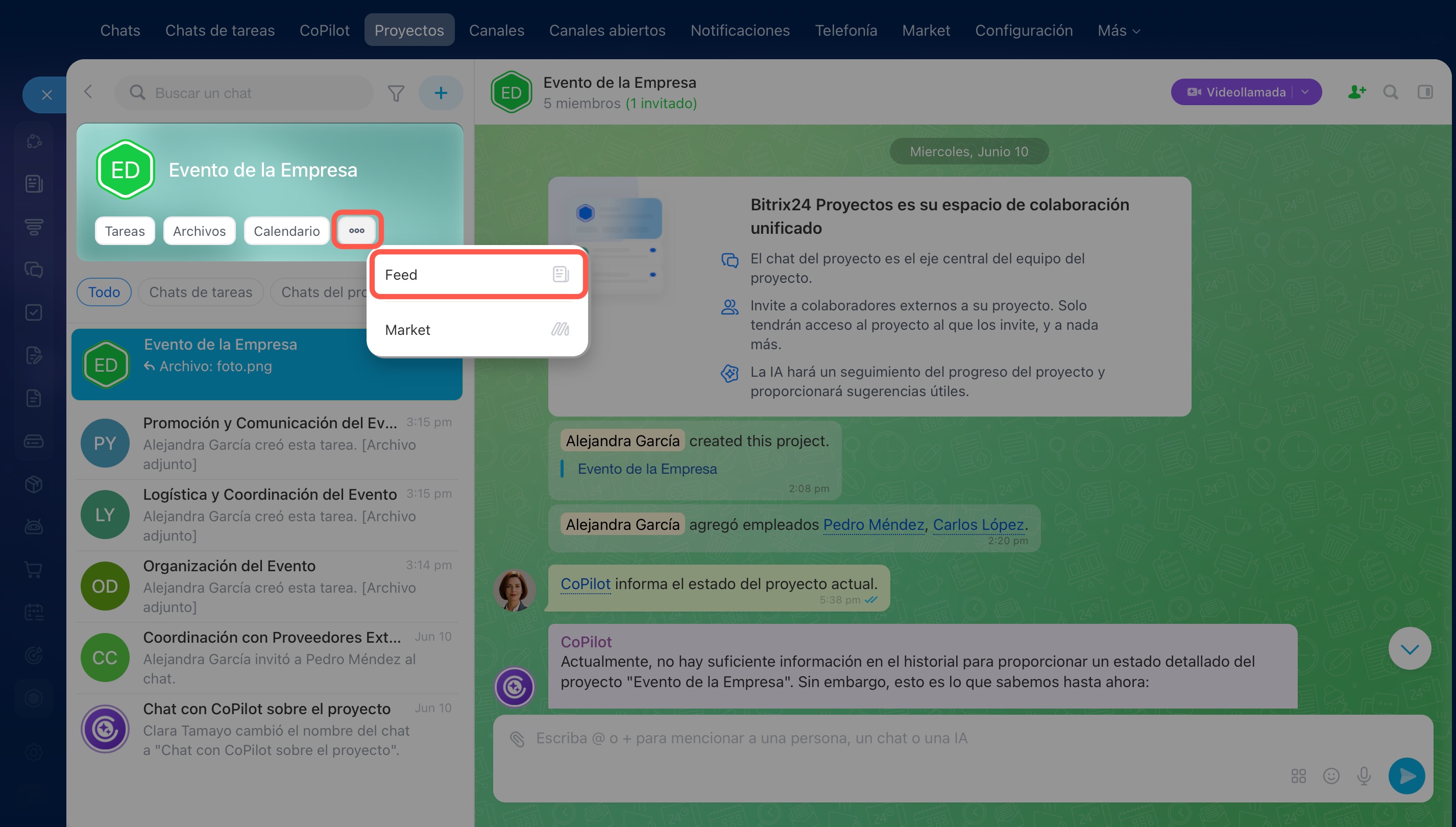Open the Calendario project button
The image size is (1456, 827).
tap(287, 231)
